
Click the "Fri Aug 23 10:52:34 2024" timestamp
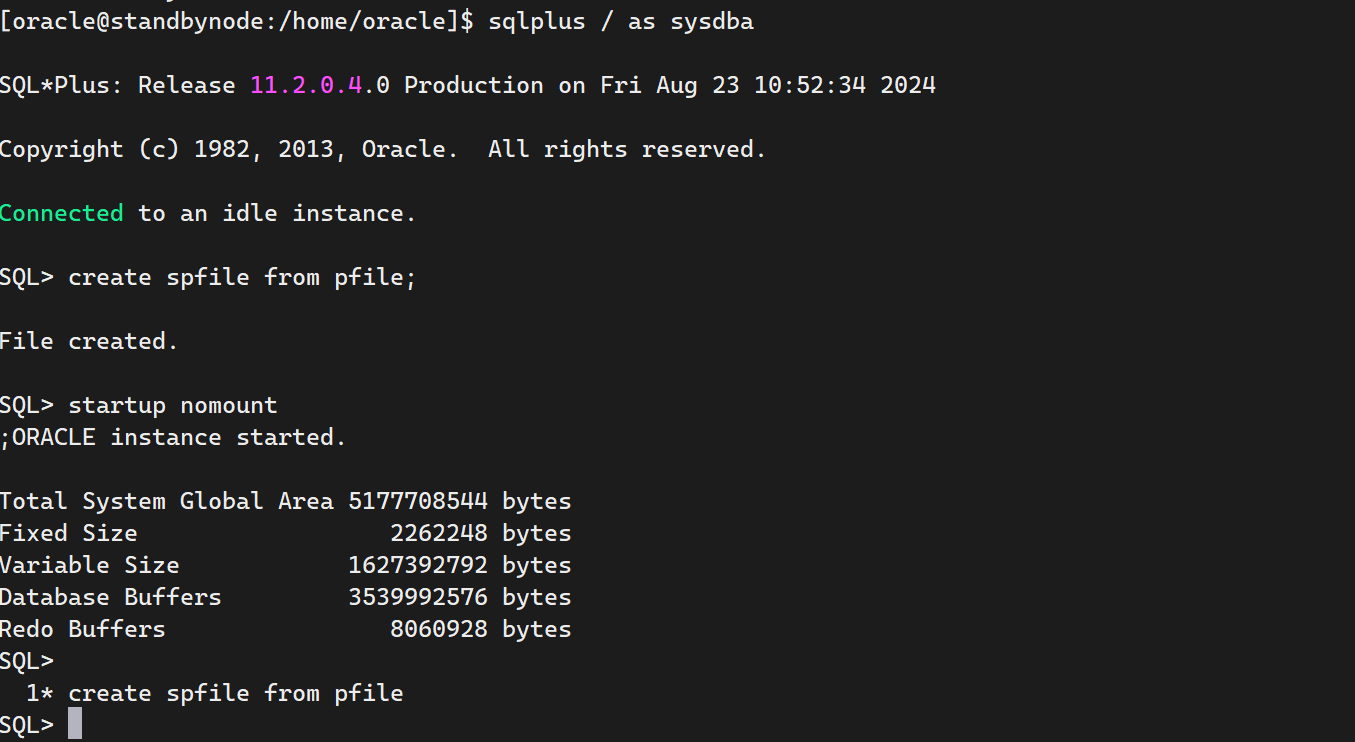(767, 85)
